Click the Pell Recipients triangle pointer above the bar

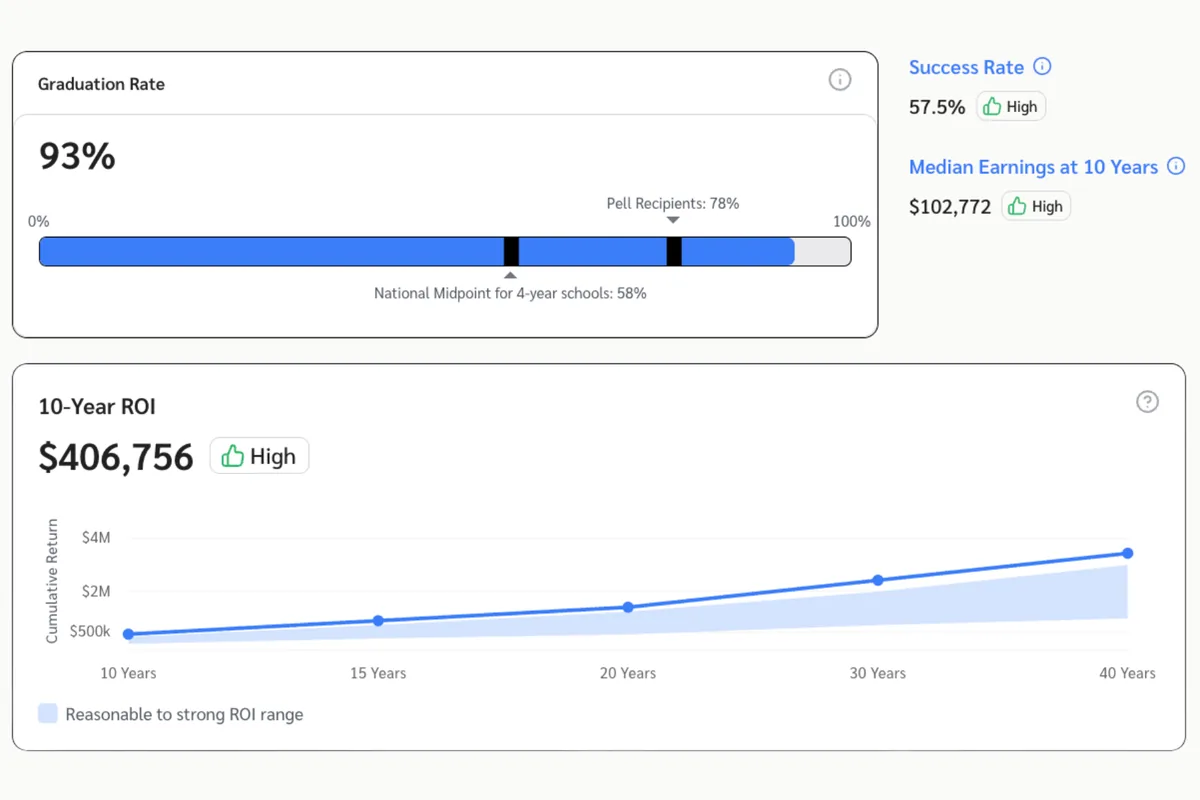point(673,220)
